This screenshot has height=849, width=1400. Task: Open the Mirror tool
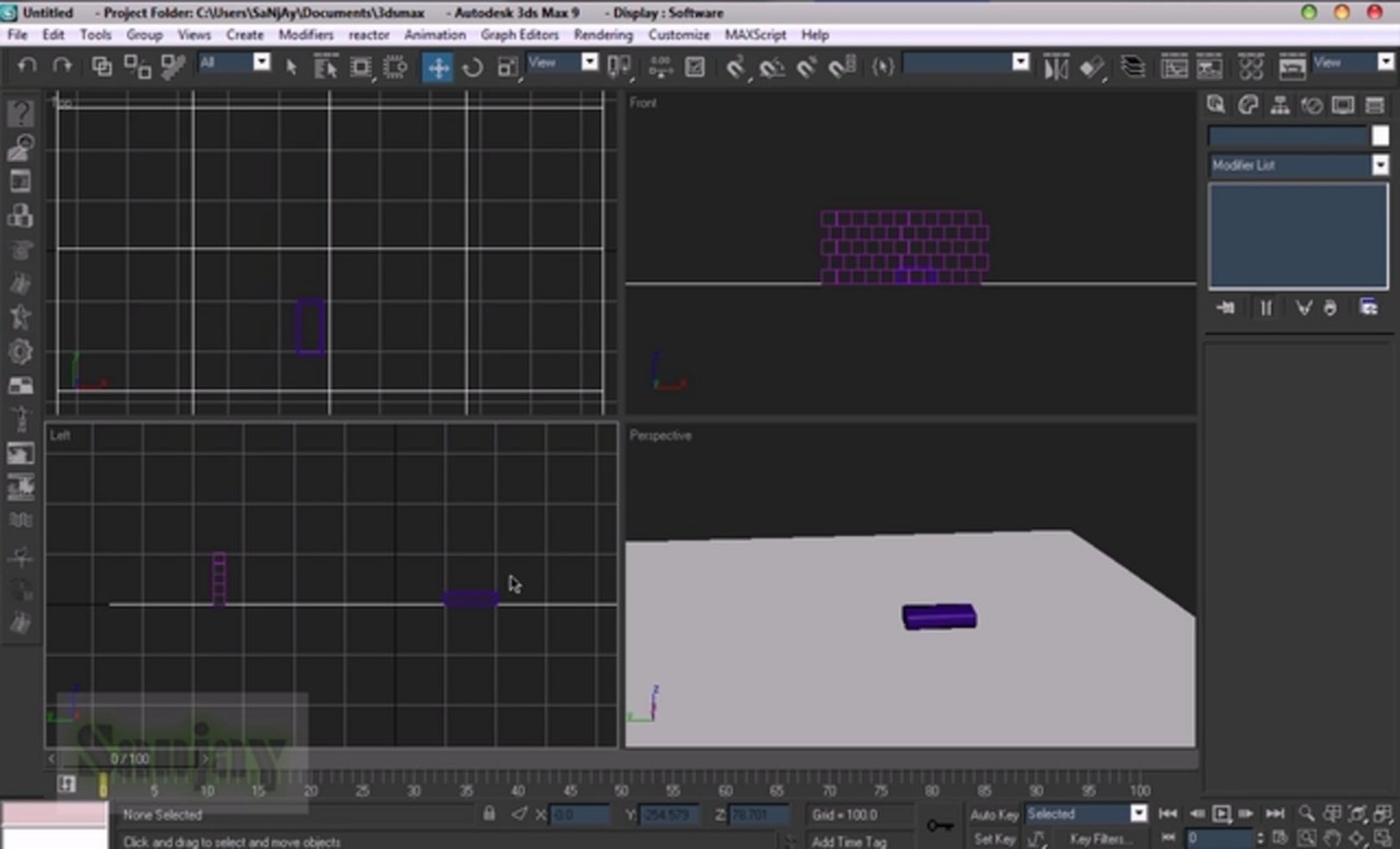pyautogui.click(x=1056, y=68)
